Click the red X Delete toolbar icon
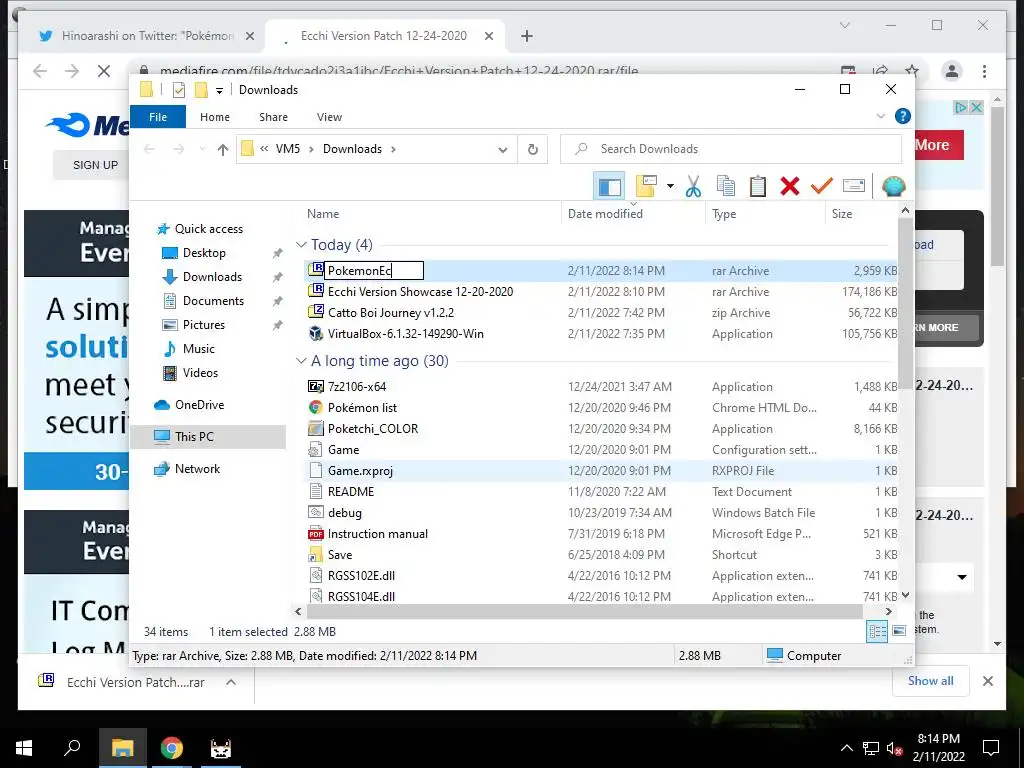 click(790, 186)
